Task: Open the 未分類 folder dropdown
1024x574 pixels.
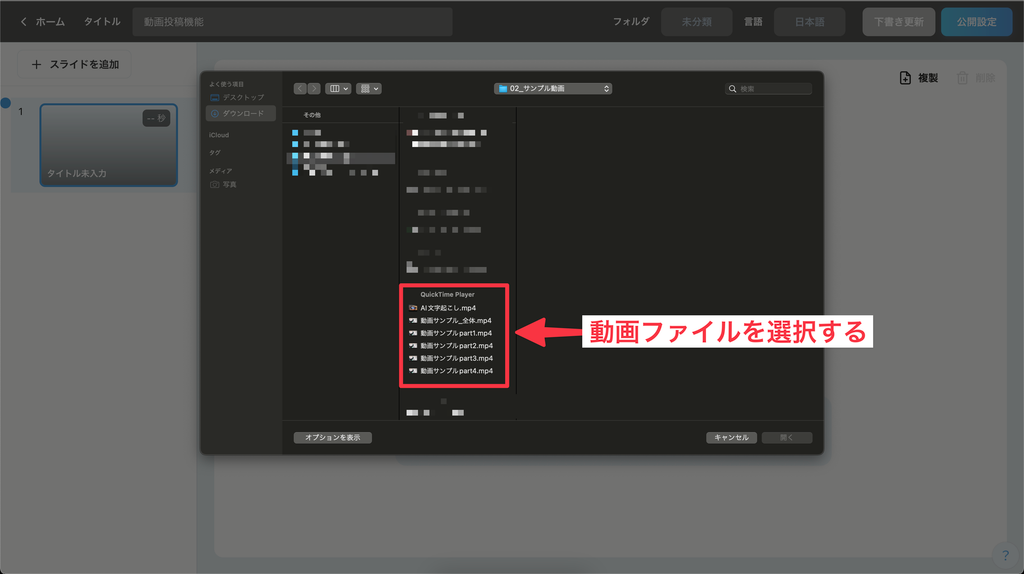Action: tap(696, 22)
